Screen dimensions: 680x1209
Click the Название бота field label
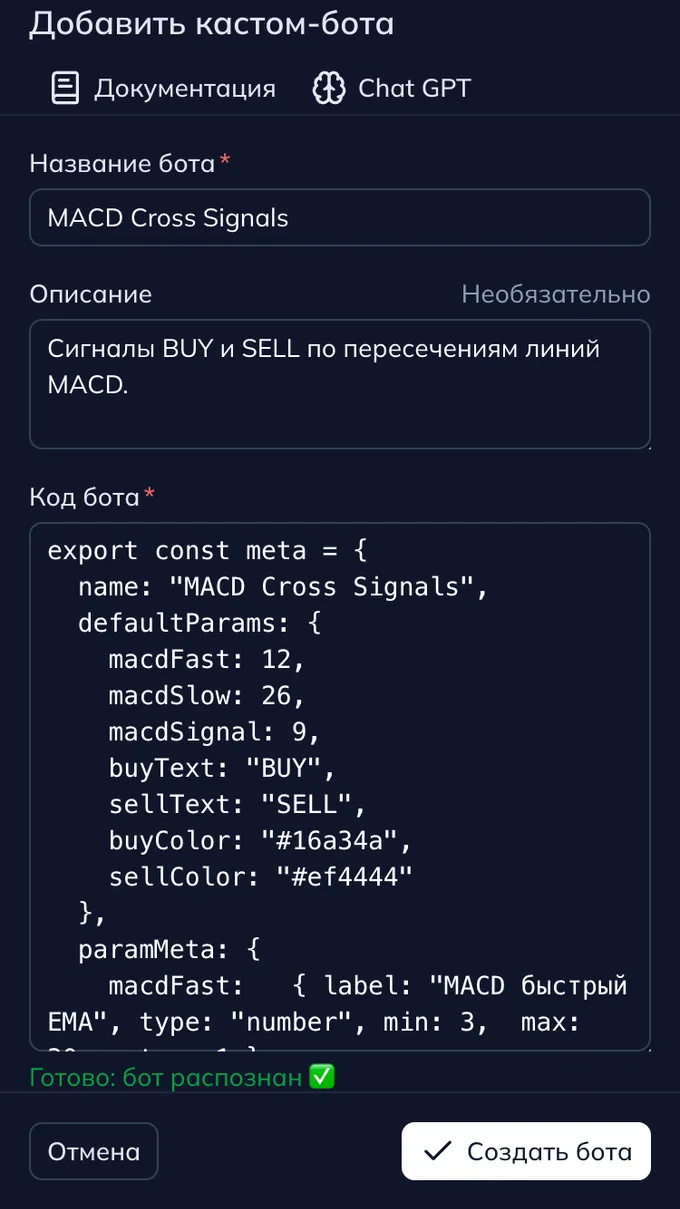click(122, 163)
